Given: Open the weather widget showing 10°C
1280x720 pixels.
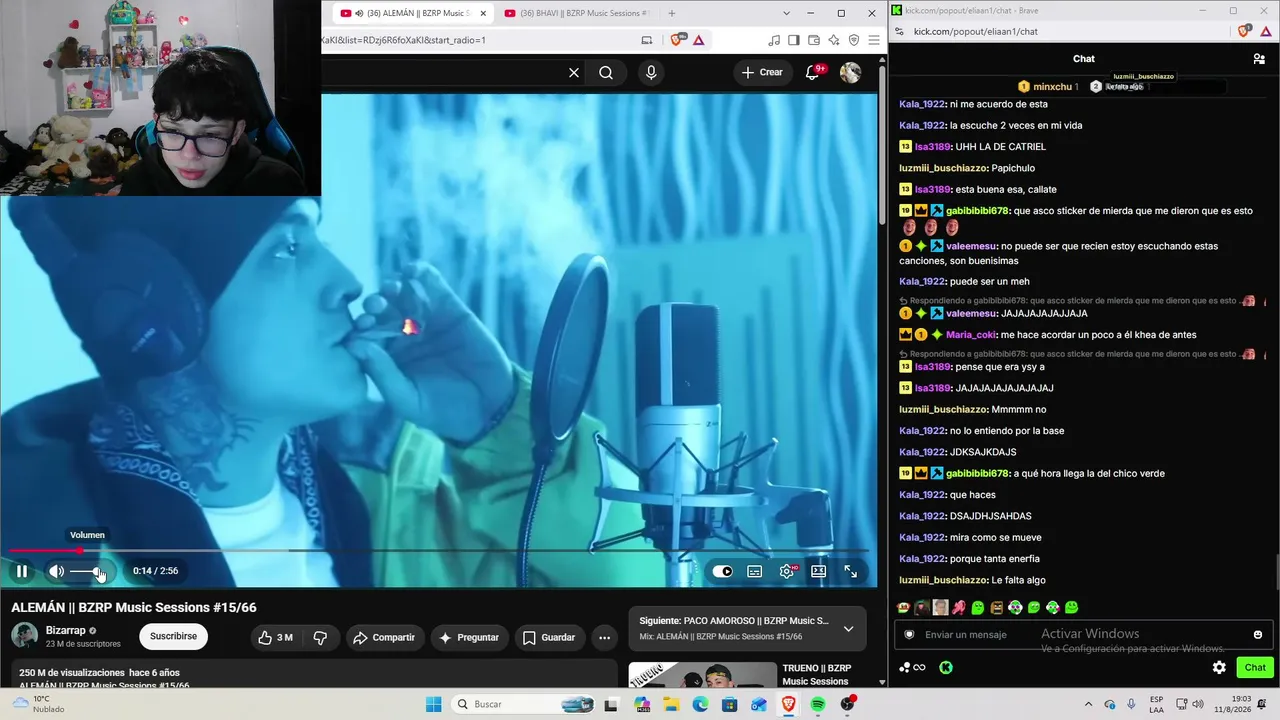Looking at the screenshot, I should (36, 704).
